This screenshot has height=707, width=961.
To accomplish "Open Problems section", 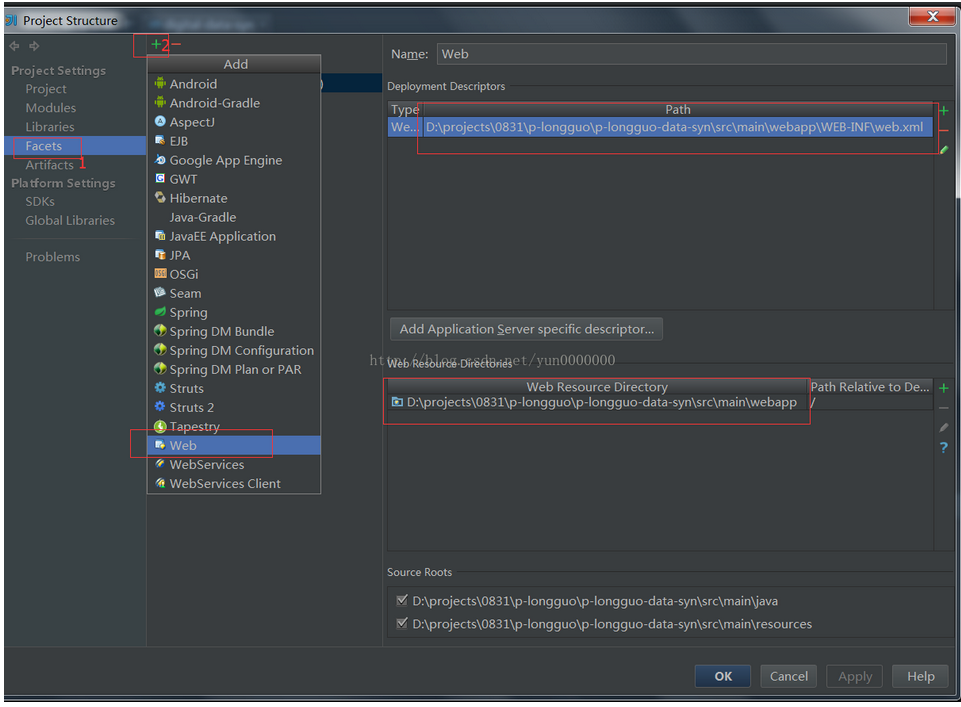I will click(x=53, y=257).
